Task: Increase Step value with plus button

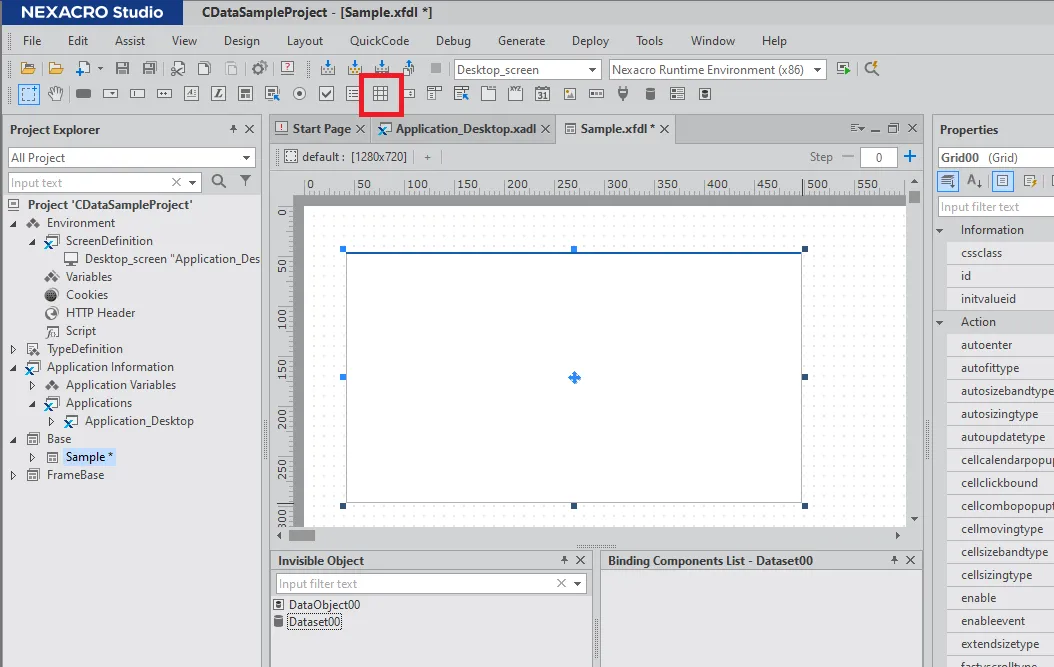Action: tap(909, 157)
